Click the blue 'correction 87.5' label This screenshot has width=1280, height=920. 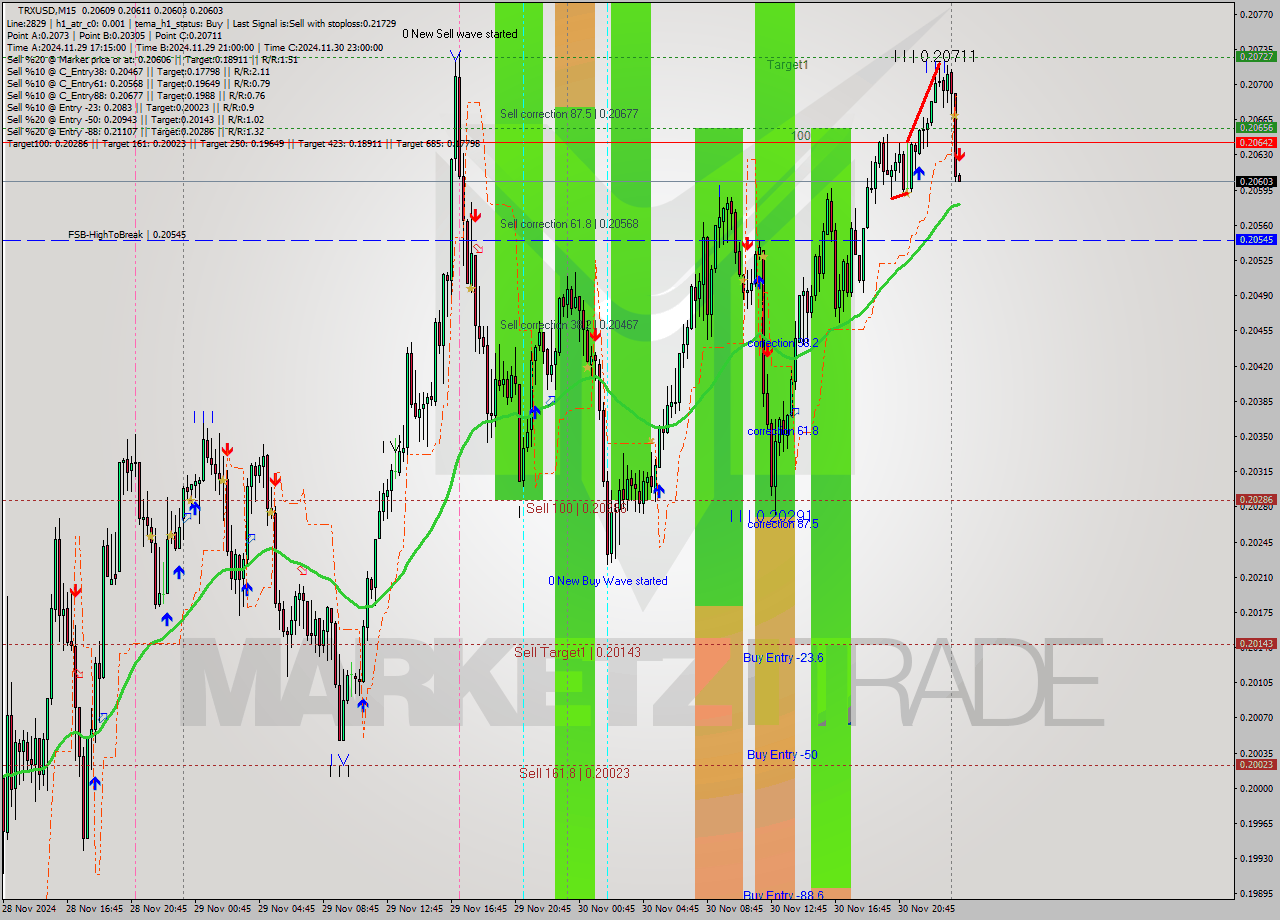click(x=783, y=524)
